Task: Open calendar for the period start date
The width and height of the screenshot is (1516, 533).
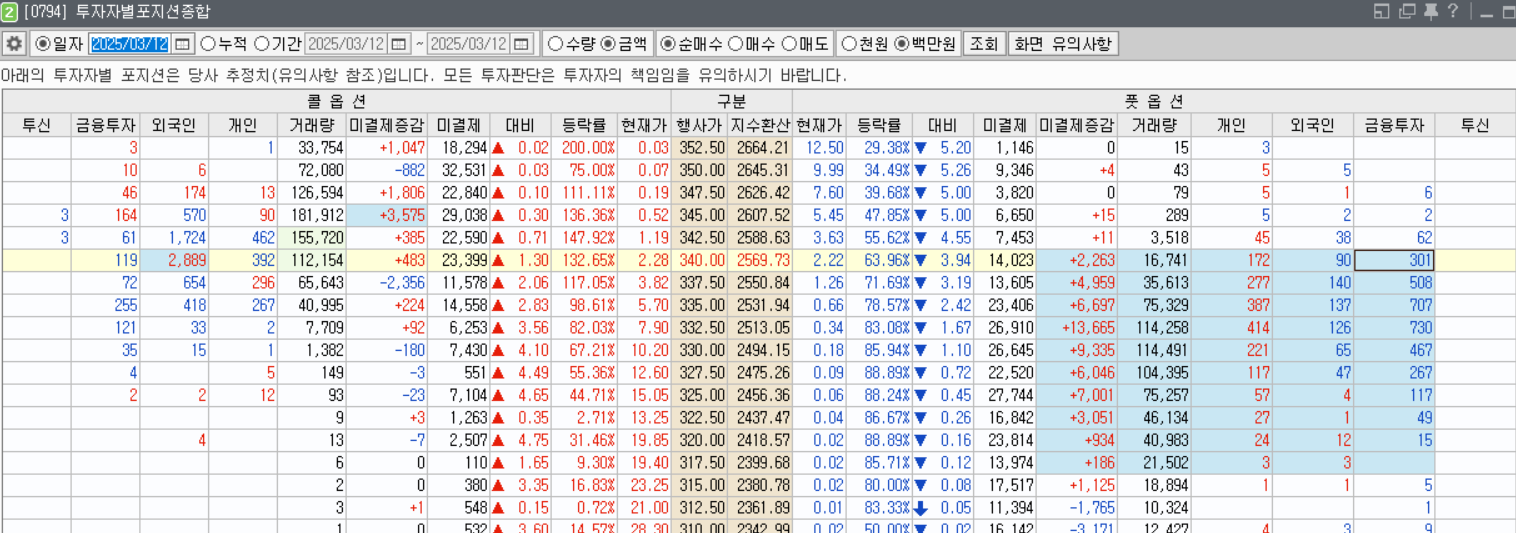Action: 399,44
